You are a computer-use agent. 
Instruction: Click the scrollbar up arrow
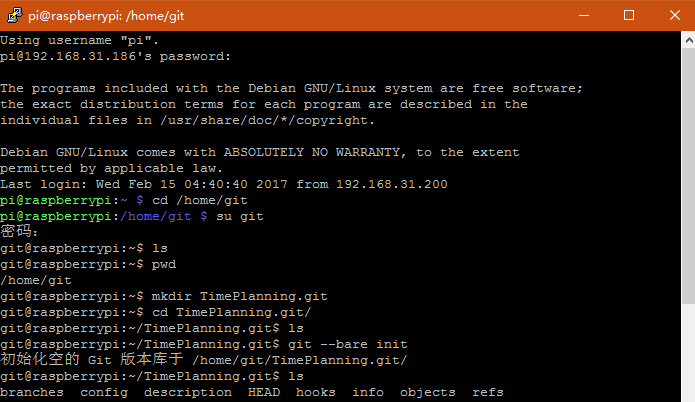click(x=687, y=40)
